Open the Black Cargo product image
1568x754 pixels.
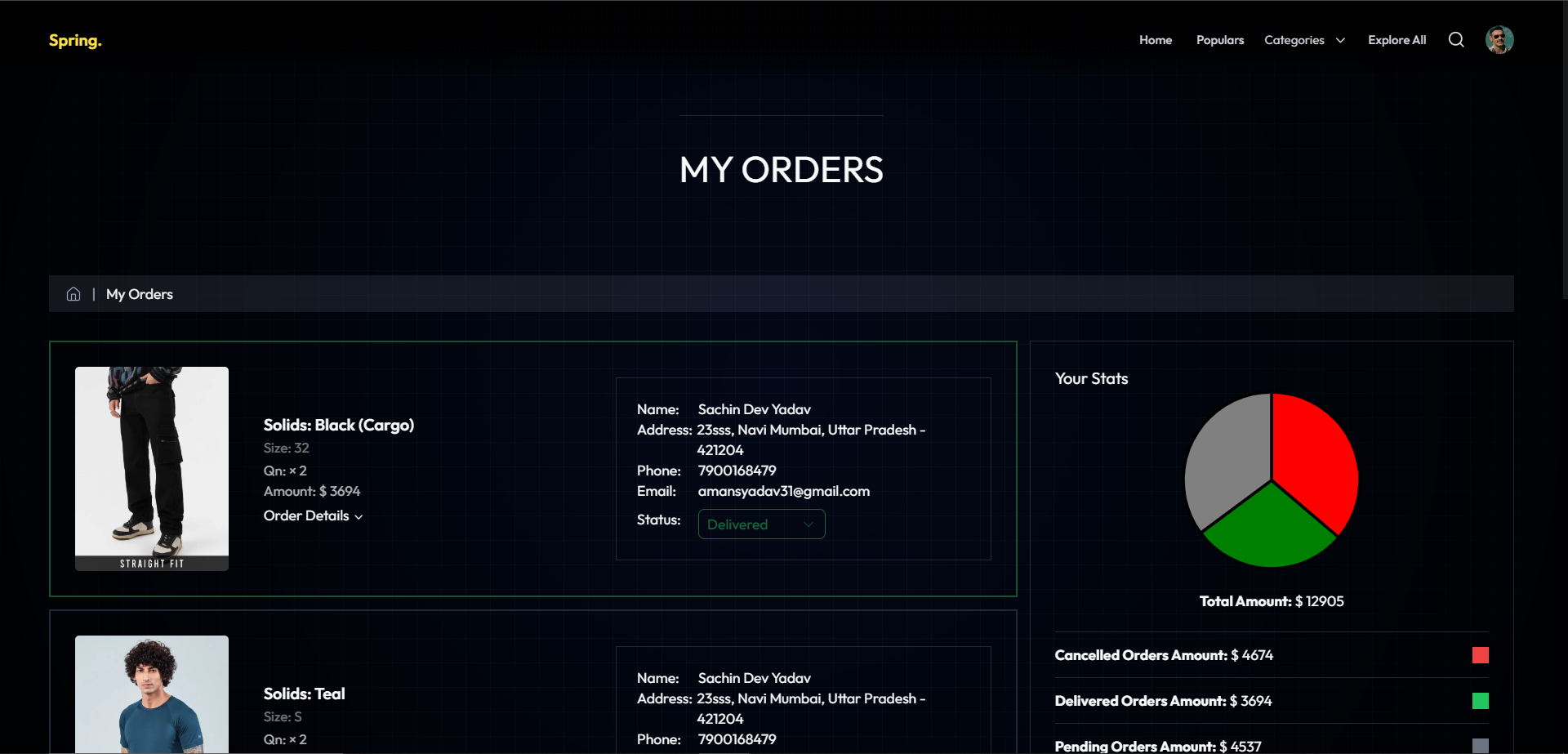[x=152, y=469]
